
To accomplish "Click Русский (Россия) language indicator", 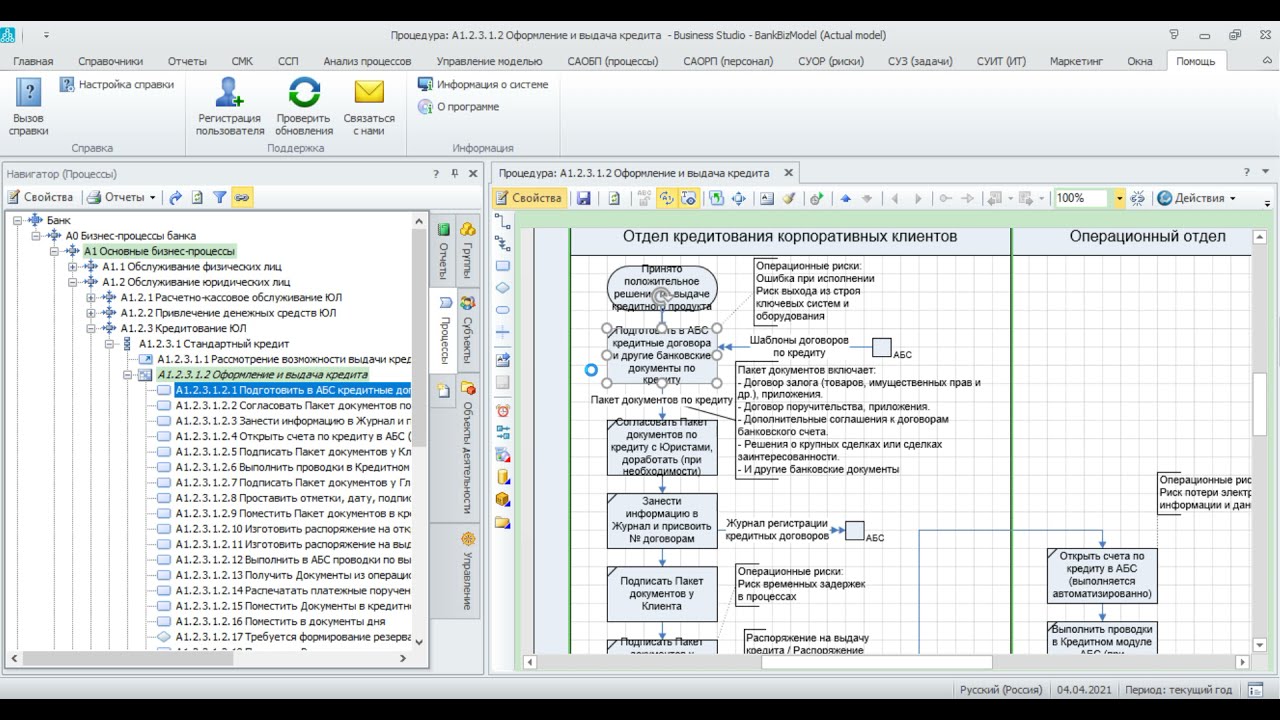I will (x=1001, y=690).
